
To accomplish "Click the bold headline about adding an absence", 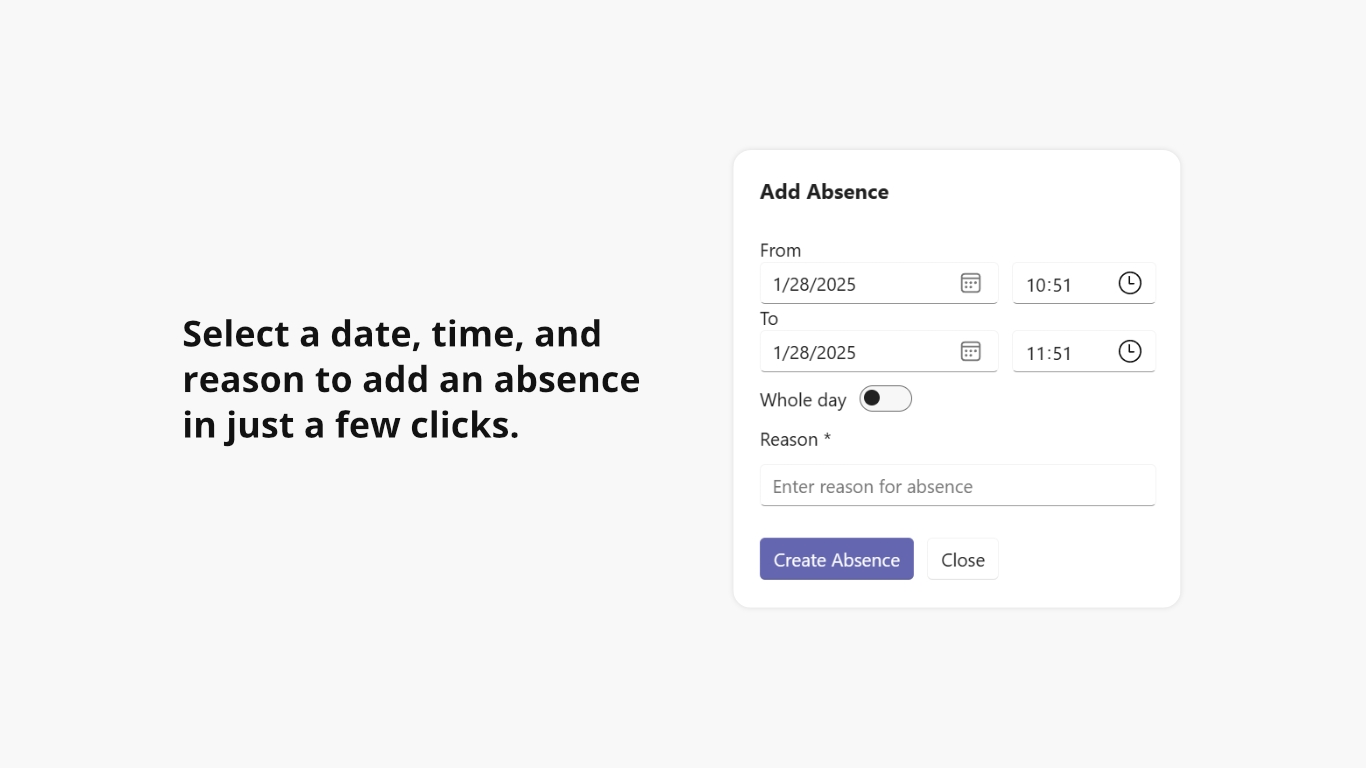I will coord(411,379).
